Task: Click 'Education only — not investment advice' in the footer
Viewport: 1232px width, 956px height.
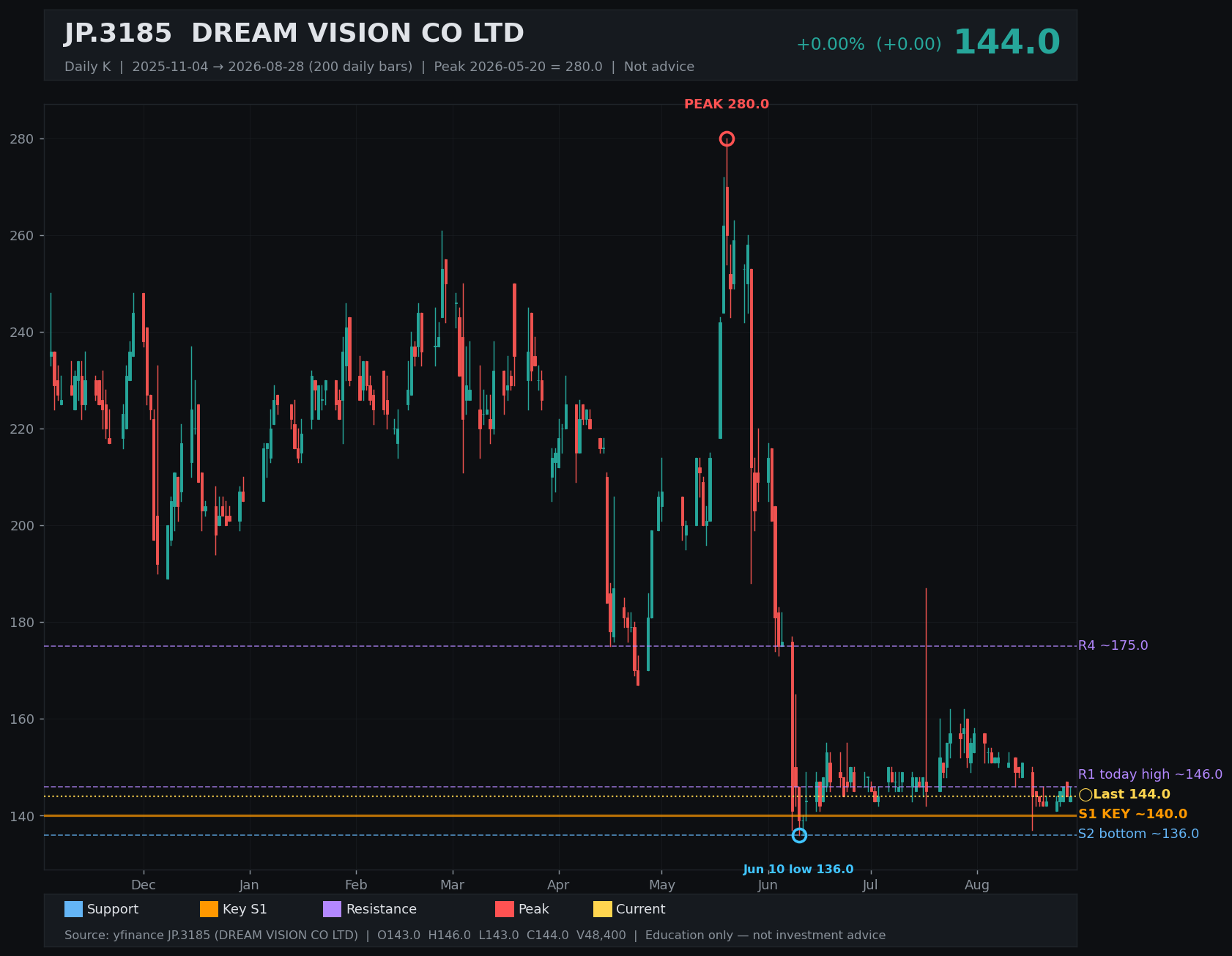Action: pos(765,935)
